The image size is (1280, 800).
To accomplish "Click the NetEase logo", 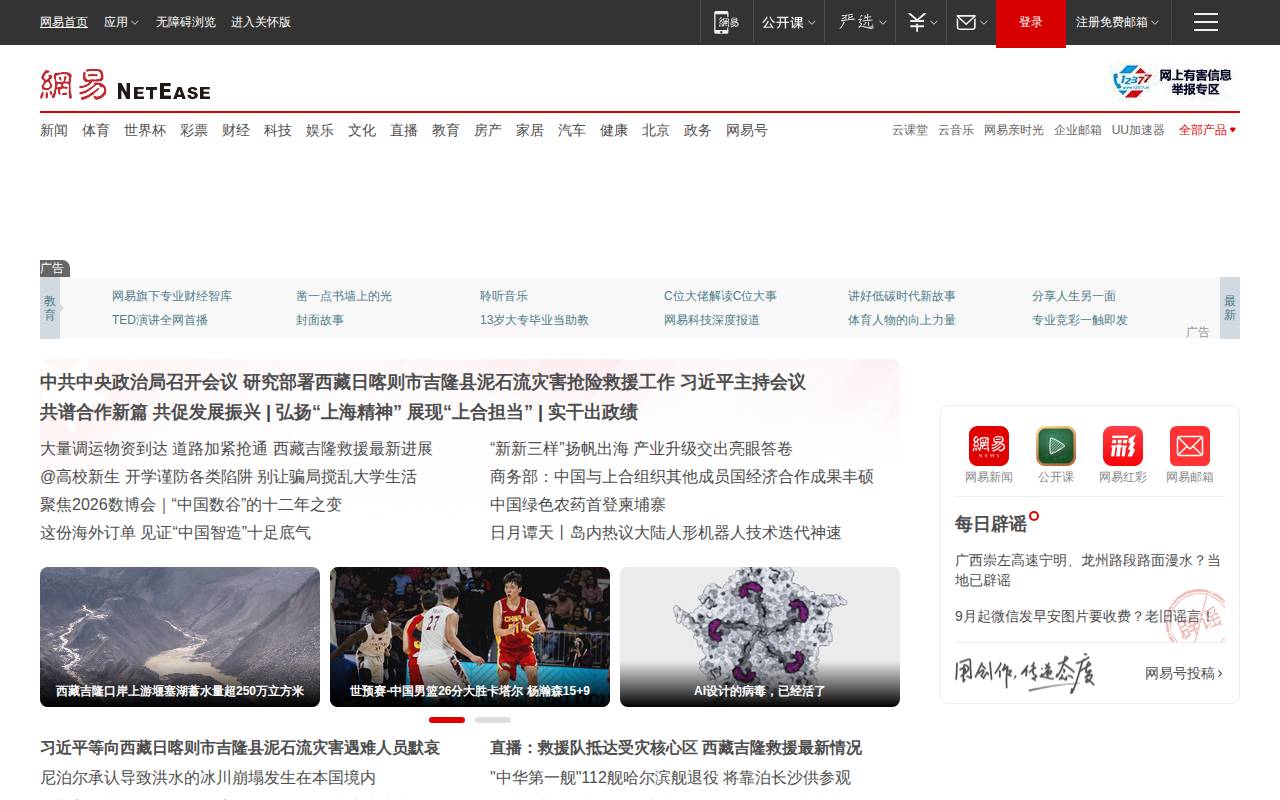I will tap(125, 85).
